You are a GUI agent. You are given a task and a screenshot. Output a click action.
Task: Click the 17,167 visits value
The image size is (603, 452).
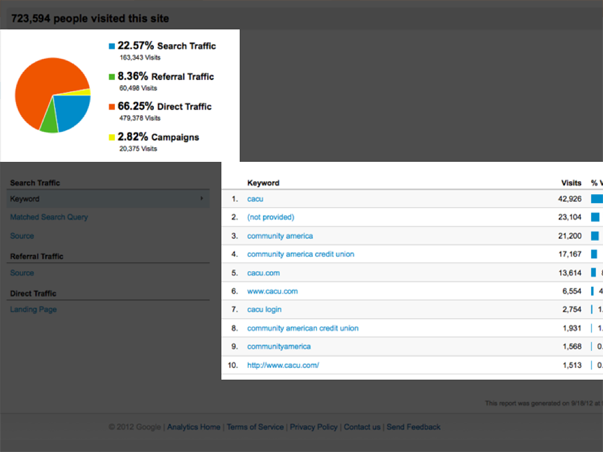pos(570,254)
